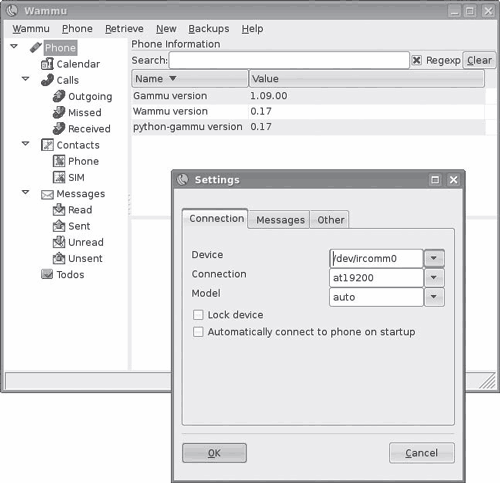Open the Device dropdown arrow
Image resolution: width=500 pixels, height=483 pixels.
point(434,258)
